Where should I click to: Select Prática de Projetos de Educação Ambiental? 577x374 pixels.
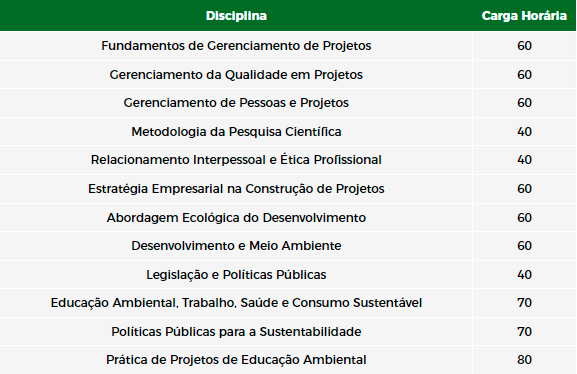236,360
